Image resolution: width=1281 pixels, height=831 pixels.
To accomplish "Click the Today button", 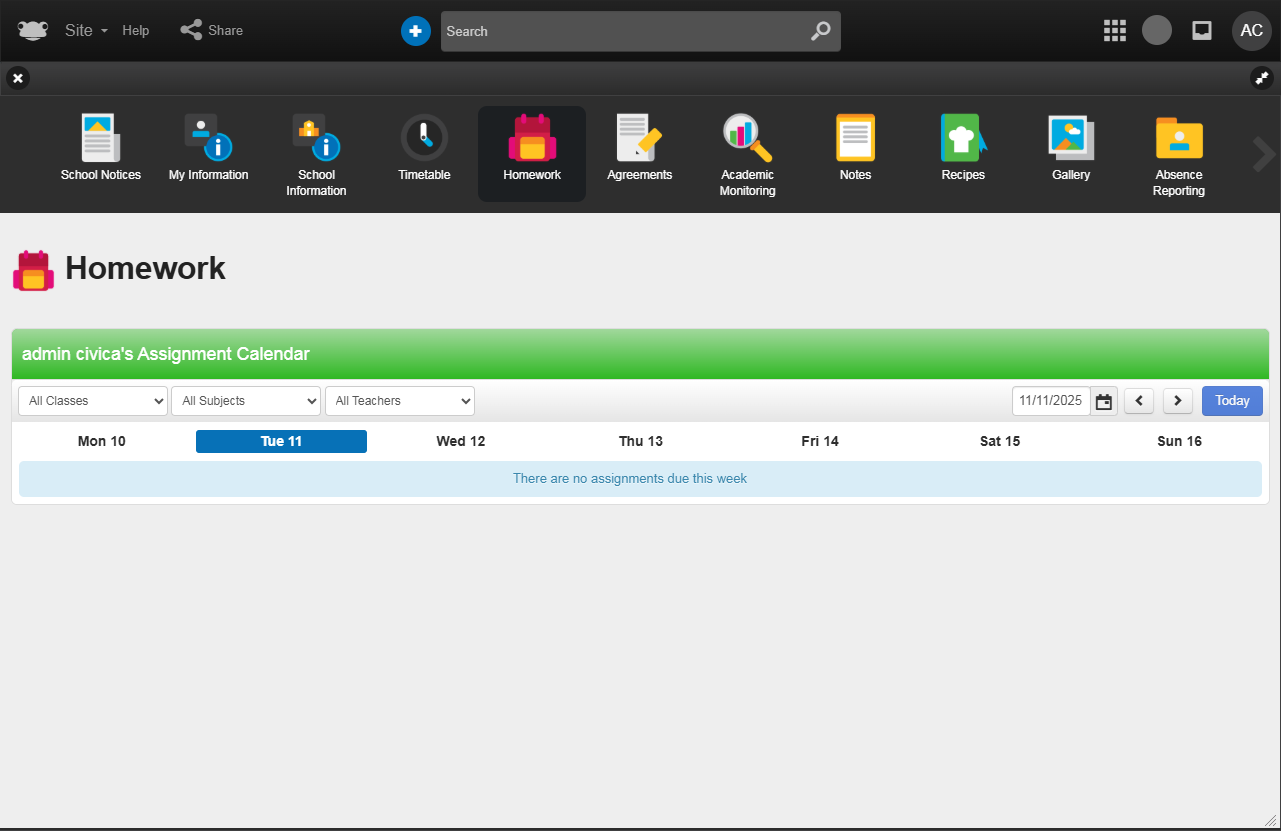I will (x=1232, y=401).
